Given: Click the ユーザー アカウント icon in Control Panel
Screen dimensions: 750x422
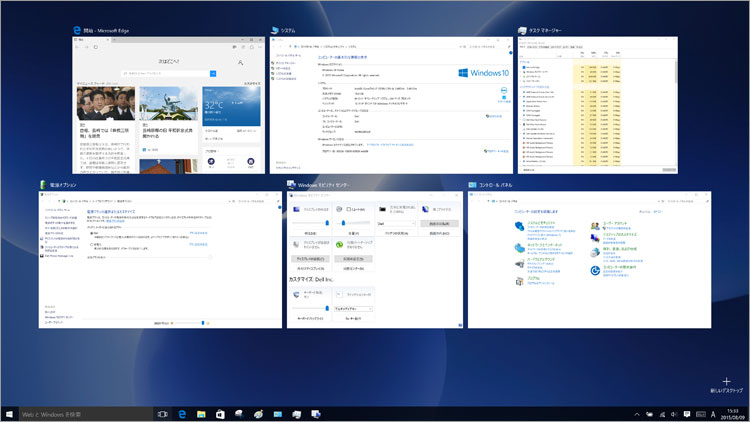Looking at the screenshot, I should 595,226.
